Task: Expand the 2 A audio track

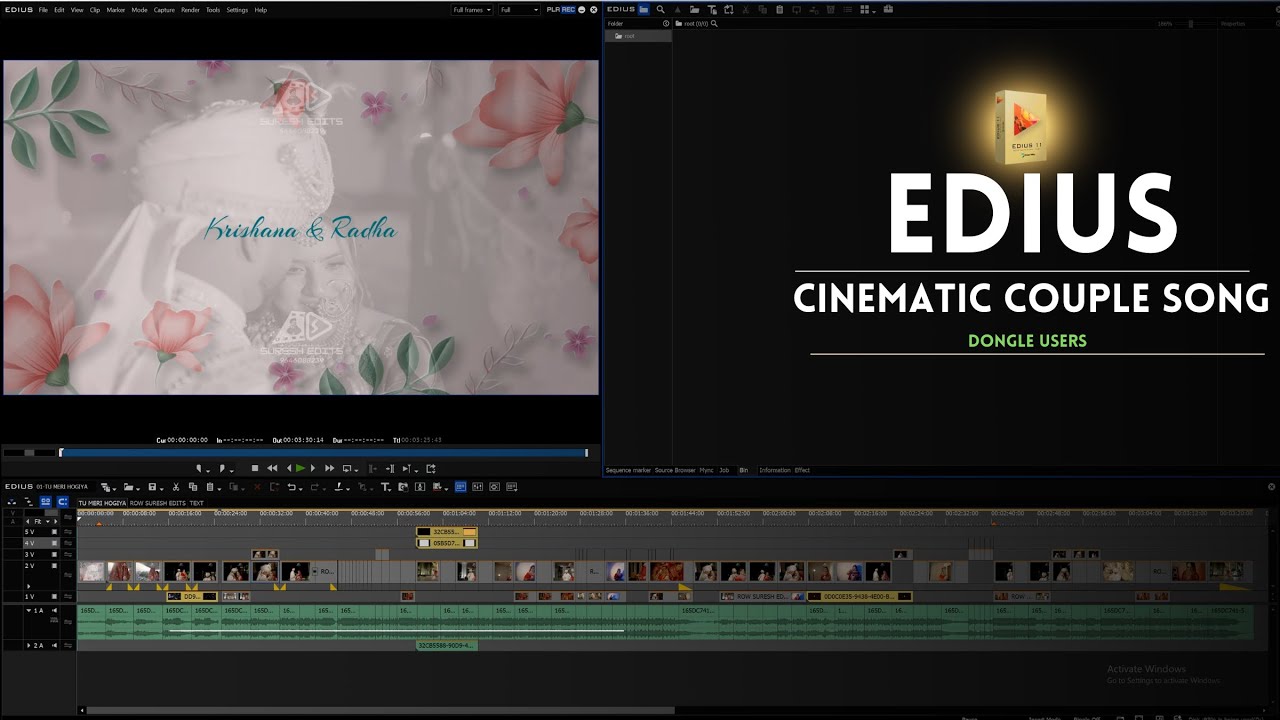Action: [28, 645]
